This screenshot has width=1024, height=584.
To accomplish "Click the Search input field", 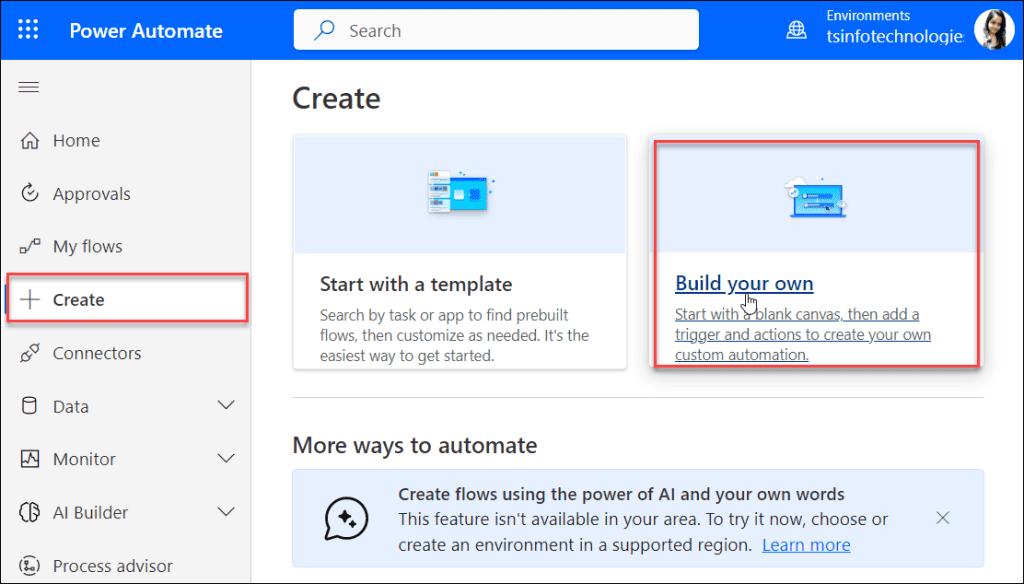I will point(496,29).
